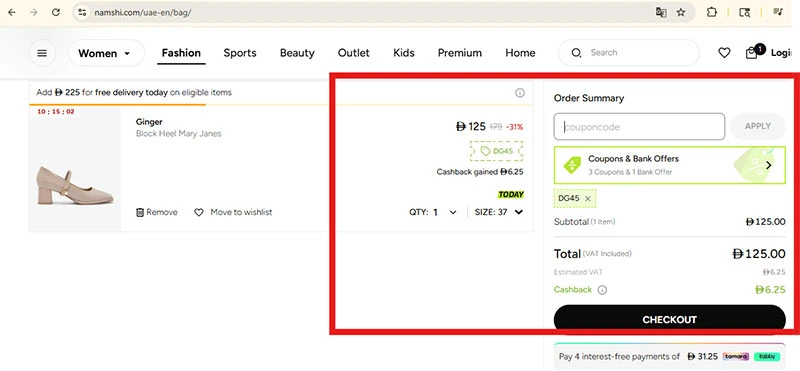The height and width of the screenshot is (371, 800).
Task: Click the Order Summary heading
Action: 589,98
